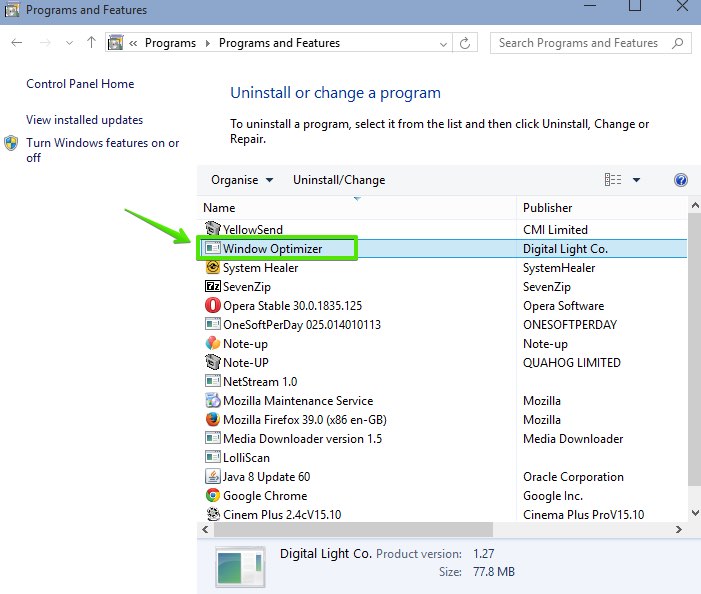Screen dimensions: 701x594
Task: Open Control Panel Home link
Action: coord(80,85)
